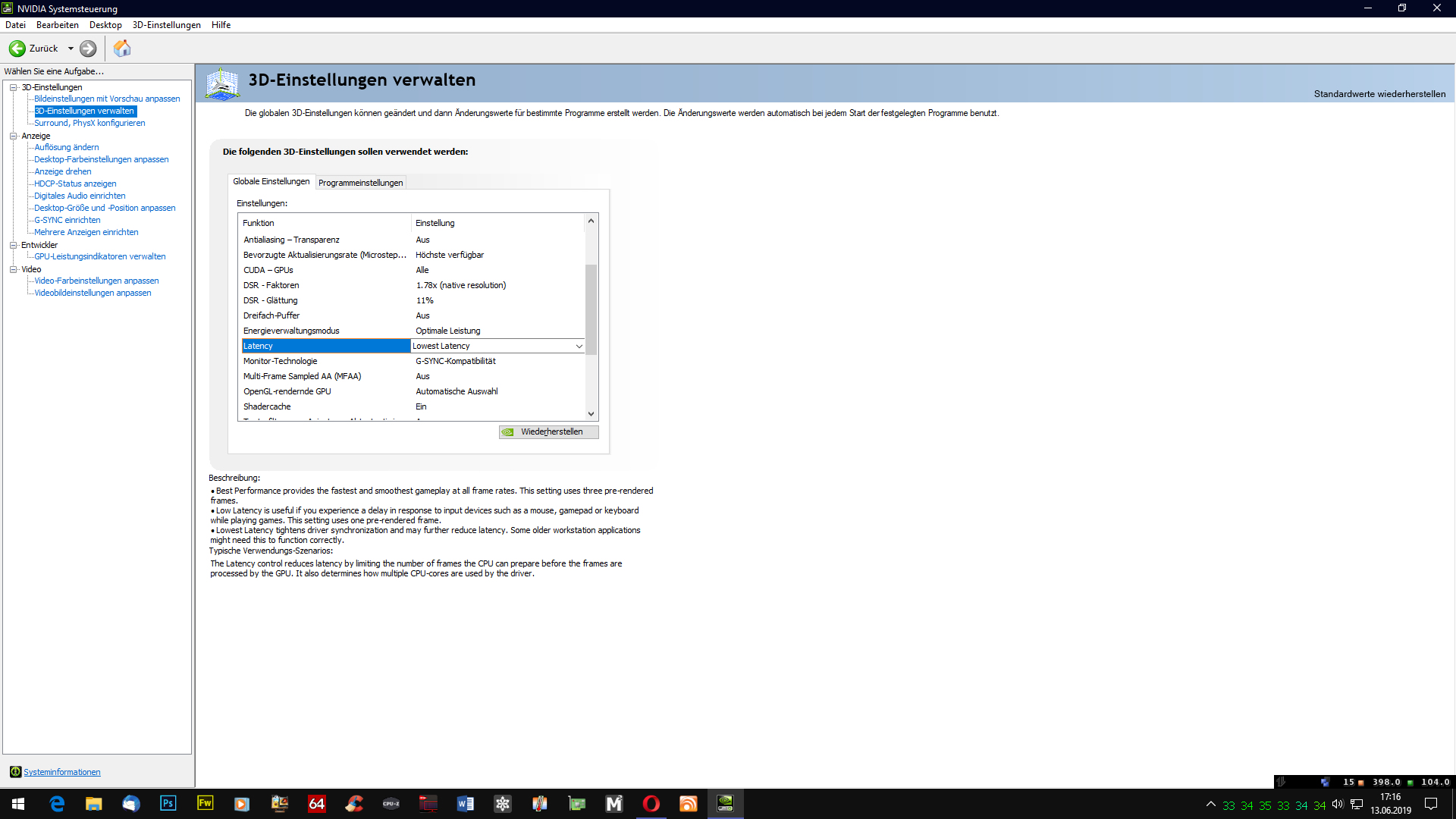
Task: Click Standardwerte wiederherstellen link
Action: [x=1379, y=94]
